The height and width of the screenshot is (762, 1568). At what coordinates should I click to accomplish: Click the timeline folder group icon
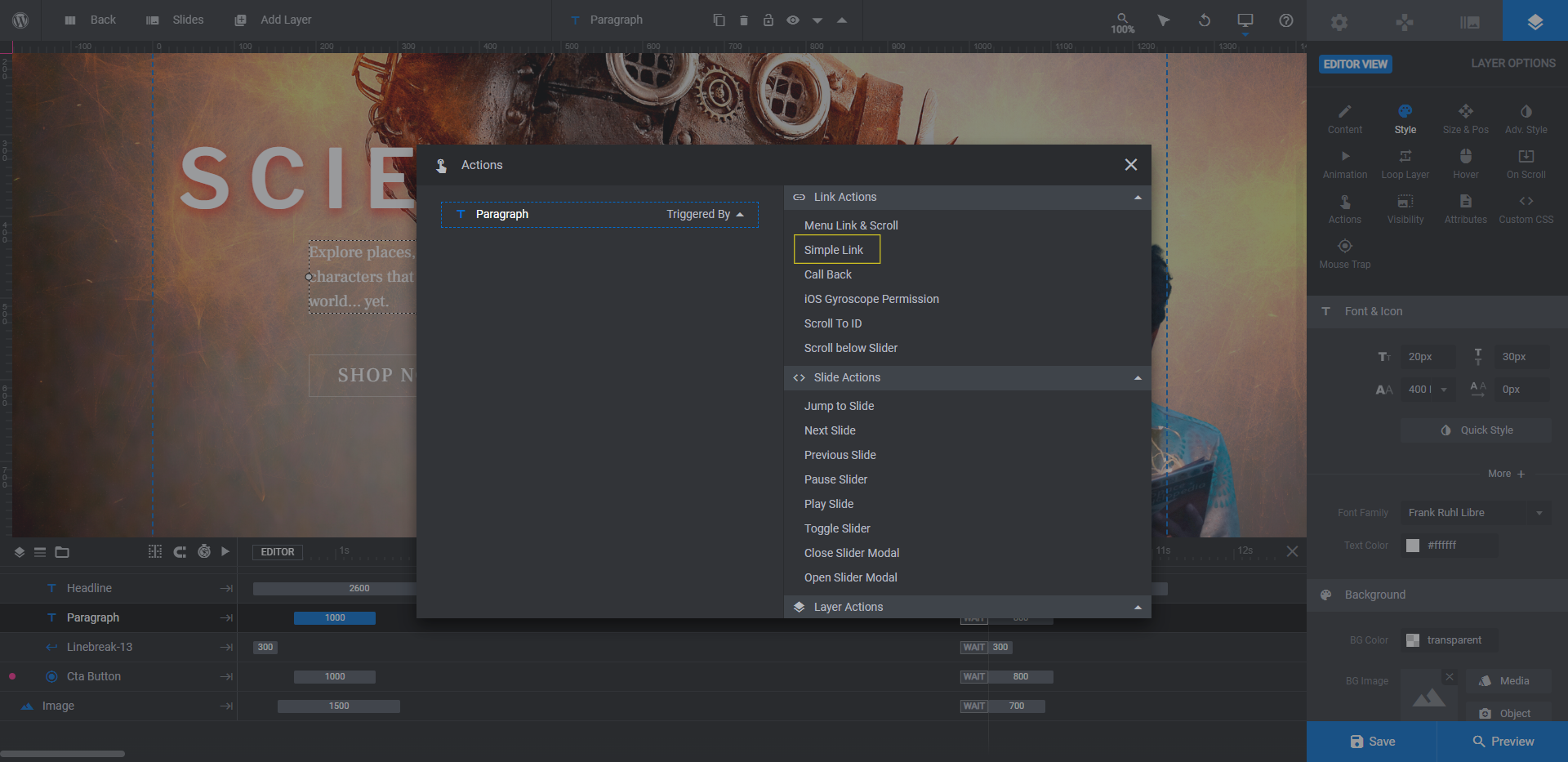coord(62,552)
